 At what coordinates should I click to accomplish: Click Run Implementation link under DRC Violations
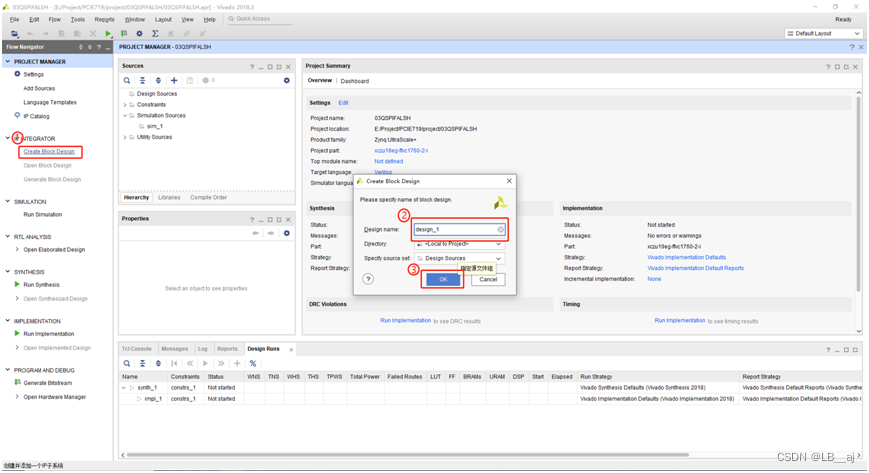coord(405,321)
